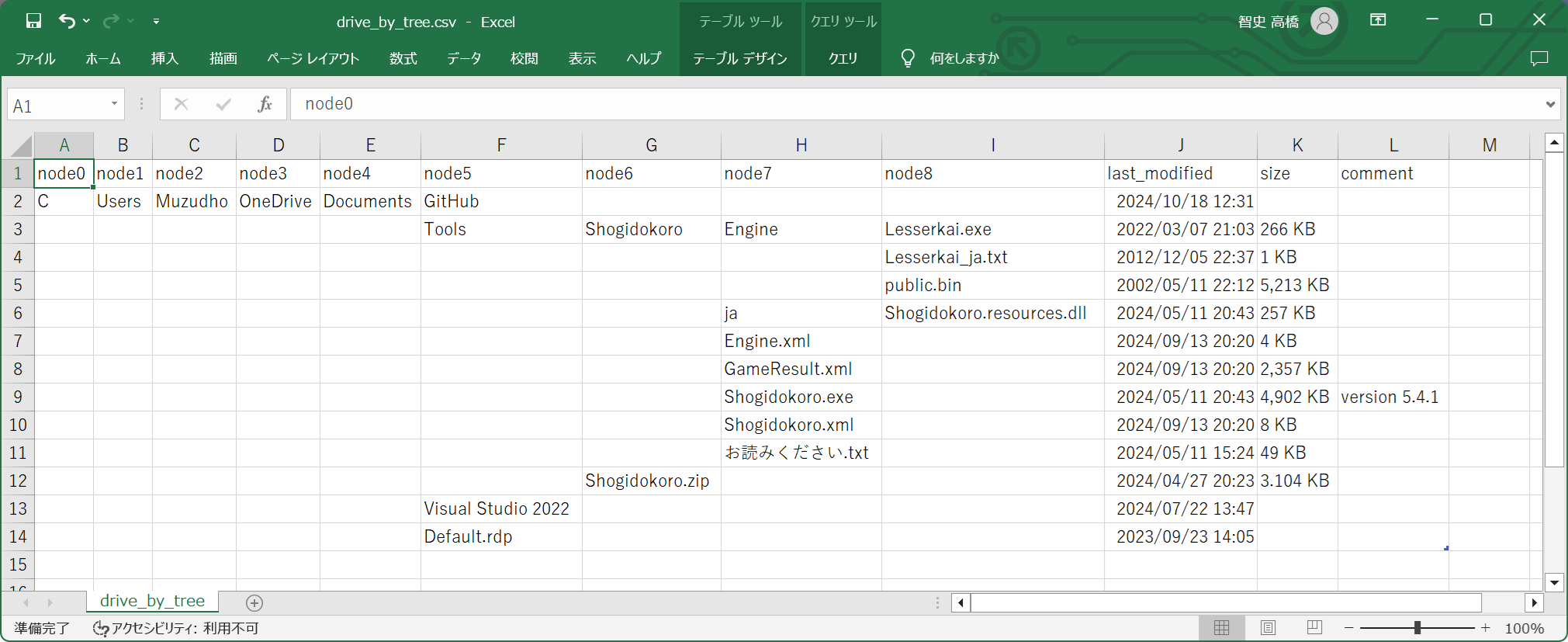Click vertical scrollbar down arrow
This screenshot has width=1568, height=642.
pos(1554,581)
